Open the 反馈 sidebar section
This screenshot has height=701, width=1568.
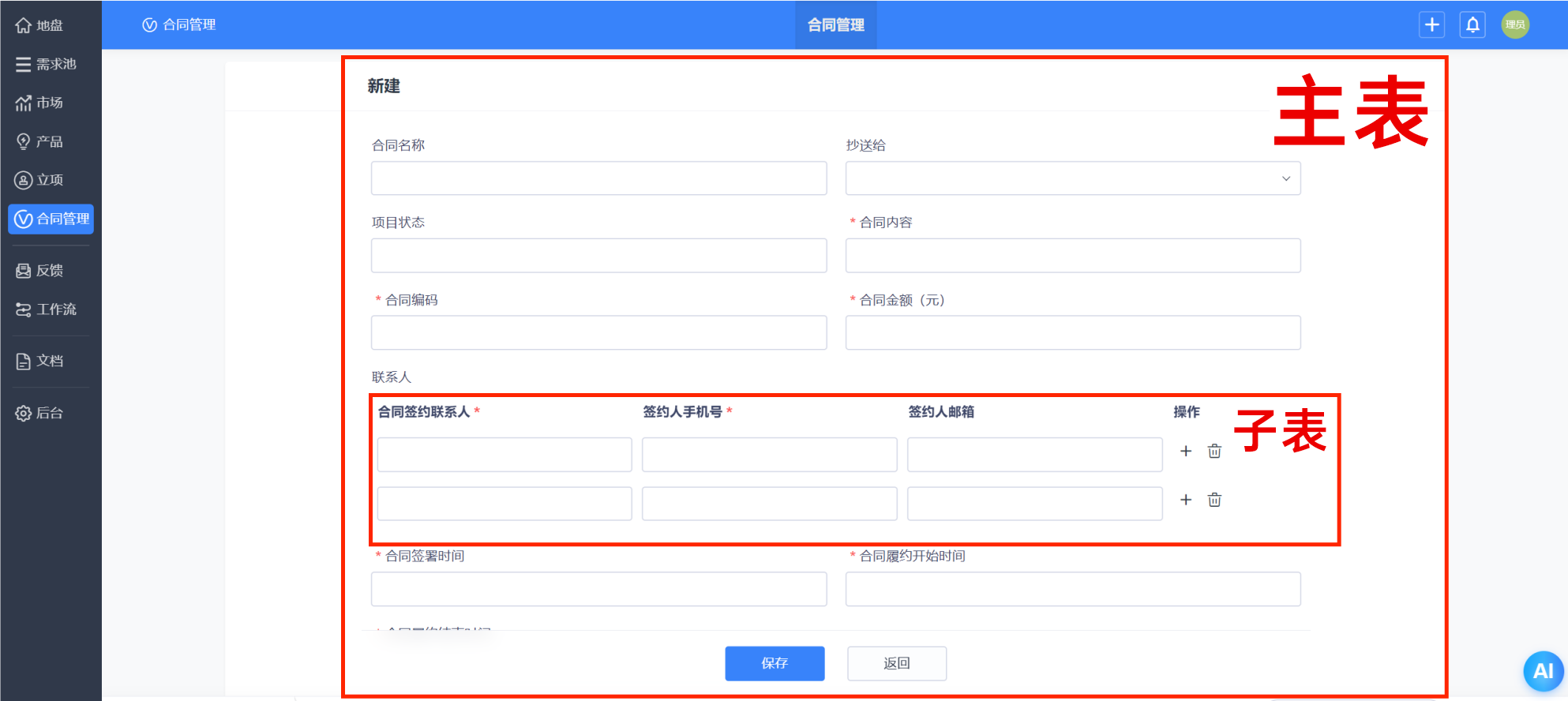(39, 271)
